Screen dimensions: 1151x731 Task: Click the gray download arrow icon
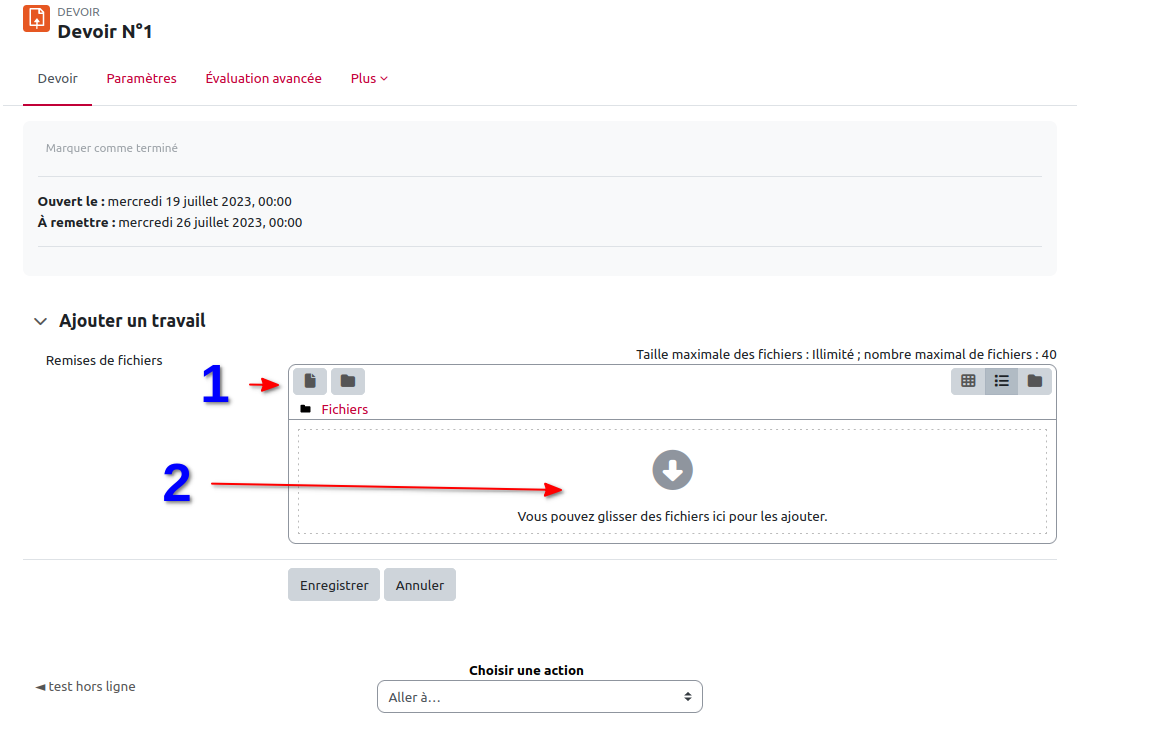672,470
